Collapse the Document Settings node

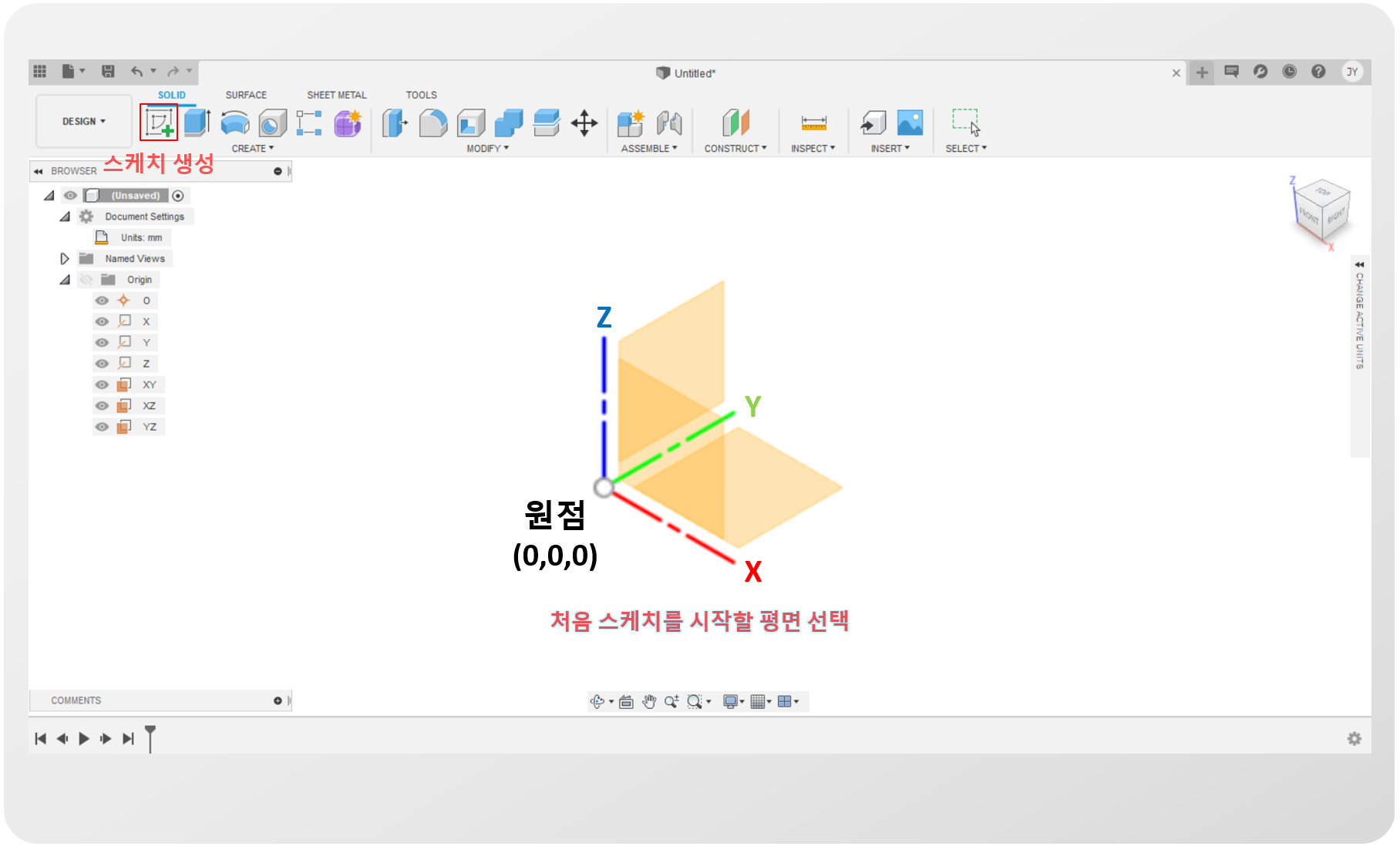pyautogui.click(x=65, y=217)
